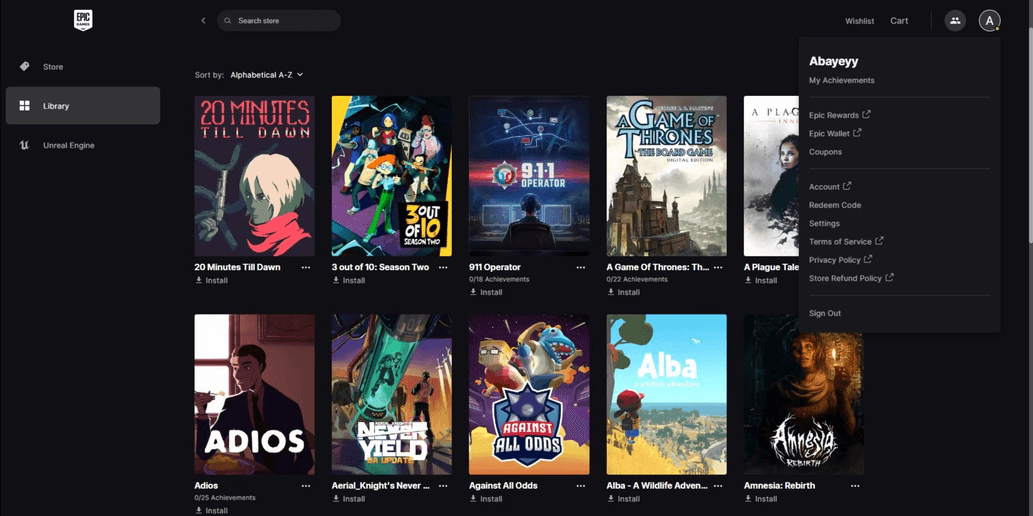Viewport: 1033px width, 516px height.
Task: Select Redeem Code in profile menu
Action: click(835, 205)
